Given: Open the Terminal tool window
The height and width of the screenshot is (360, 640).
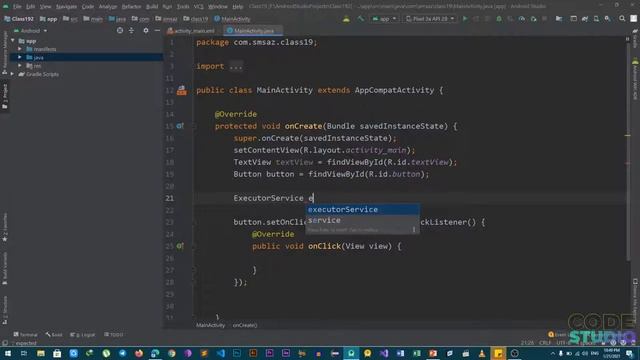Looking at the screenshot, I should point(25,335).
